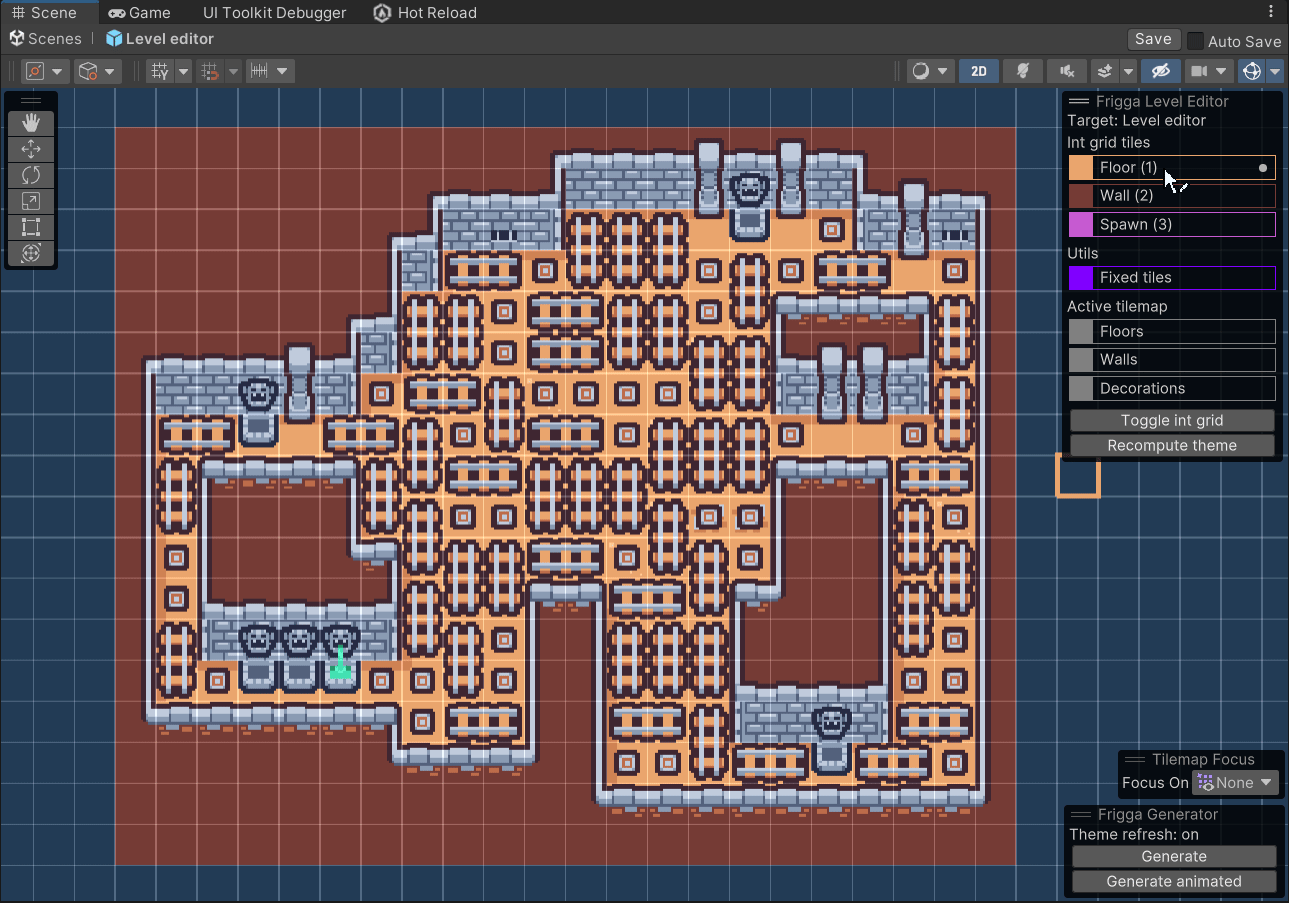Select the Rect transform tool
1289x903 pixels.
click(x=31, y=227)
